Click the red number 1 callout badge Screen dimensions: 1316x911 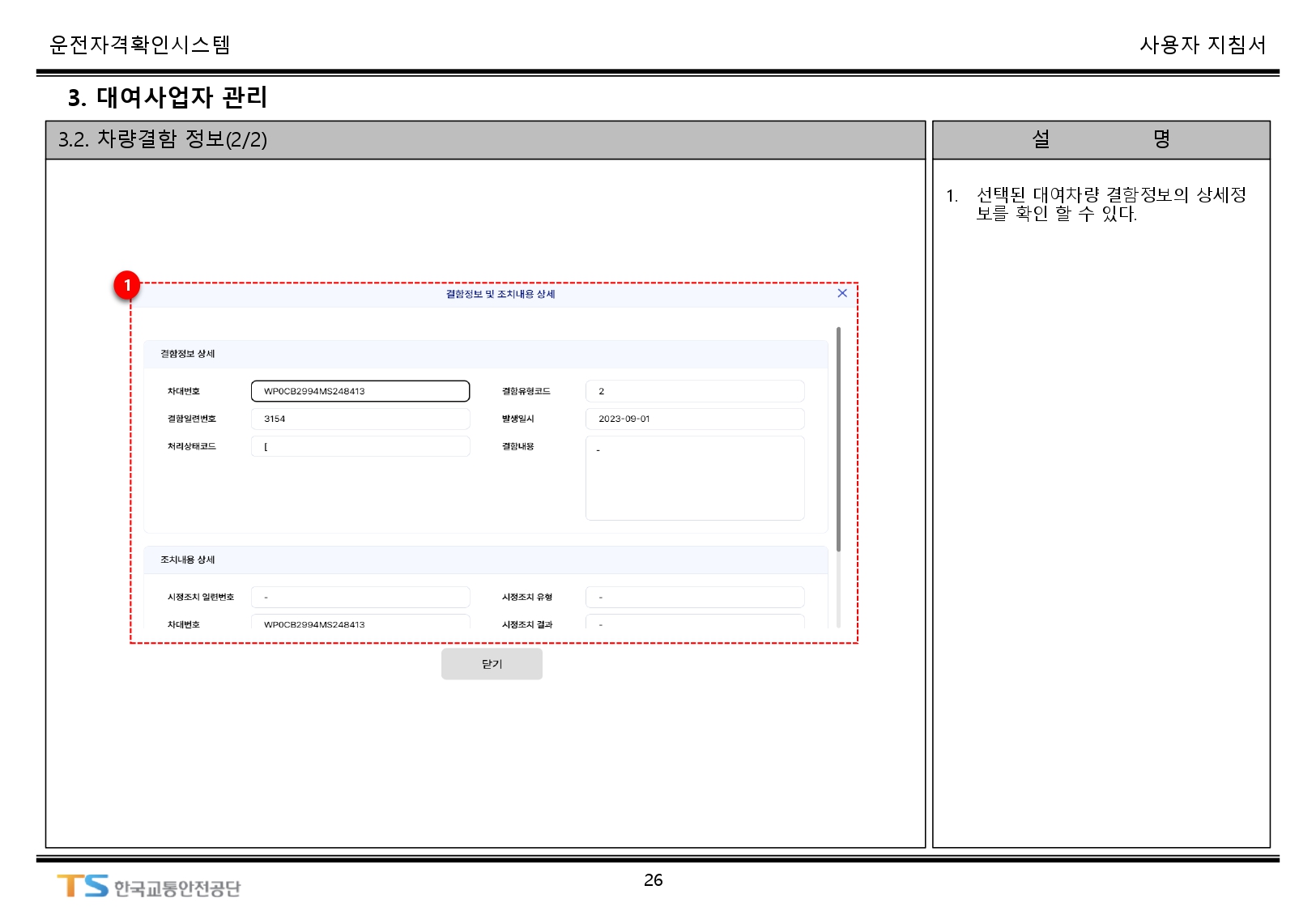click(x=127, y=285)
